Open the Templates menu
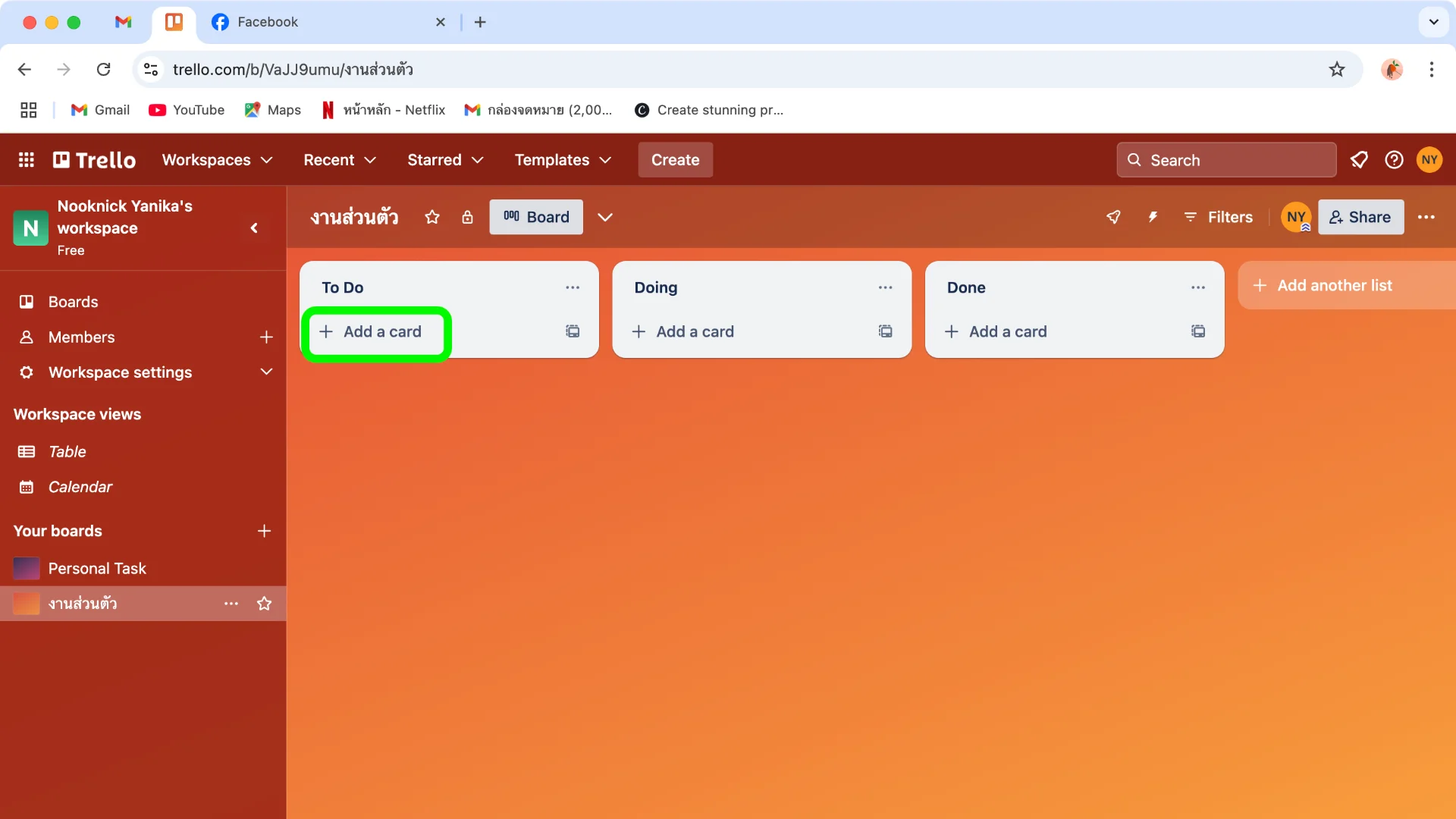 (563, 160)
